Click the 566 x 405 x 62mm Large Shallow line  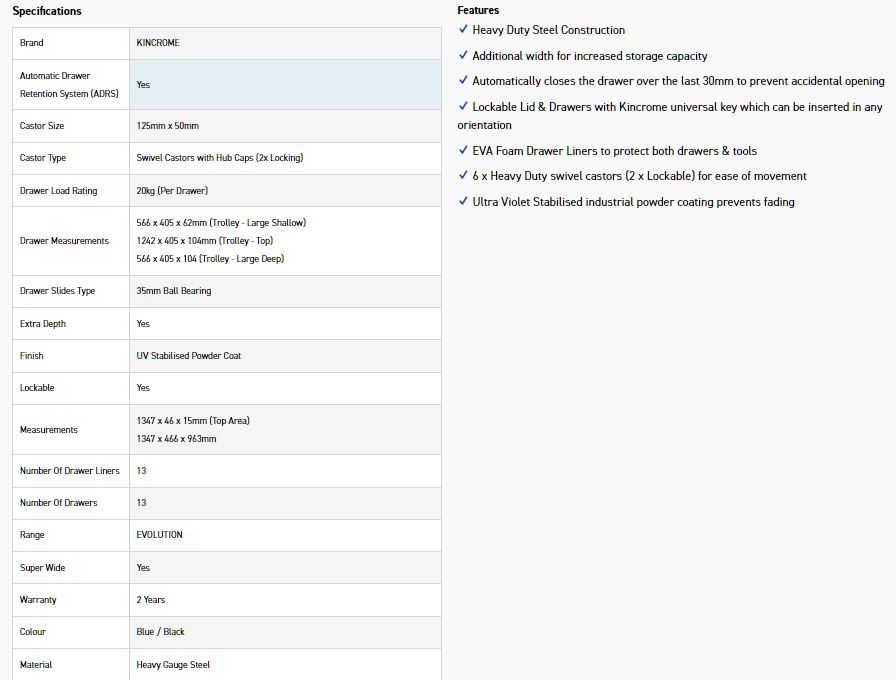coord(221,223)
